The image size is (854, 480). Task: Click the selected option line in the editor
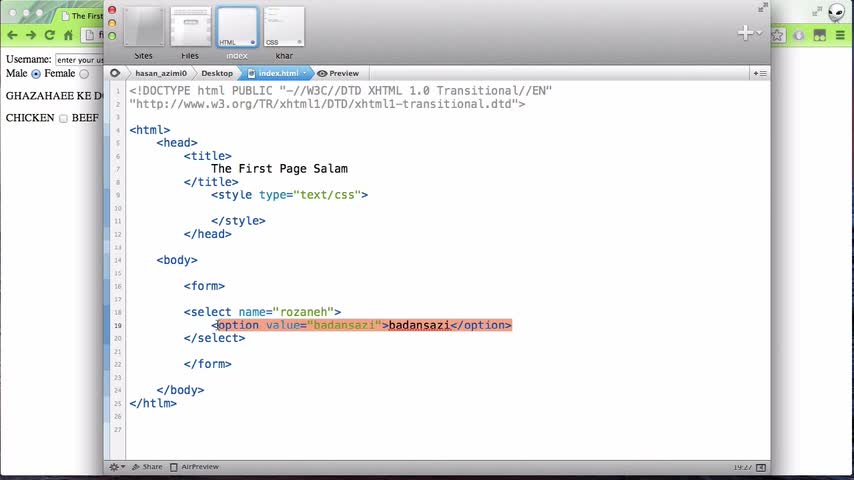tap(362, 325)
